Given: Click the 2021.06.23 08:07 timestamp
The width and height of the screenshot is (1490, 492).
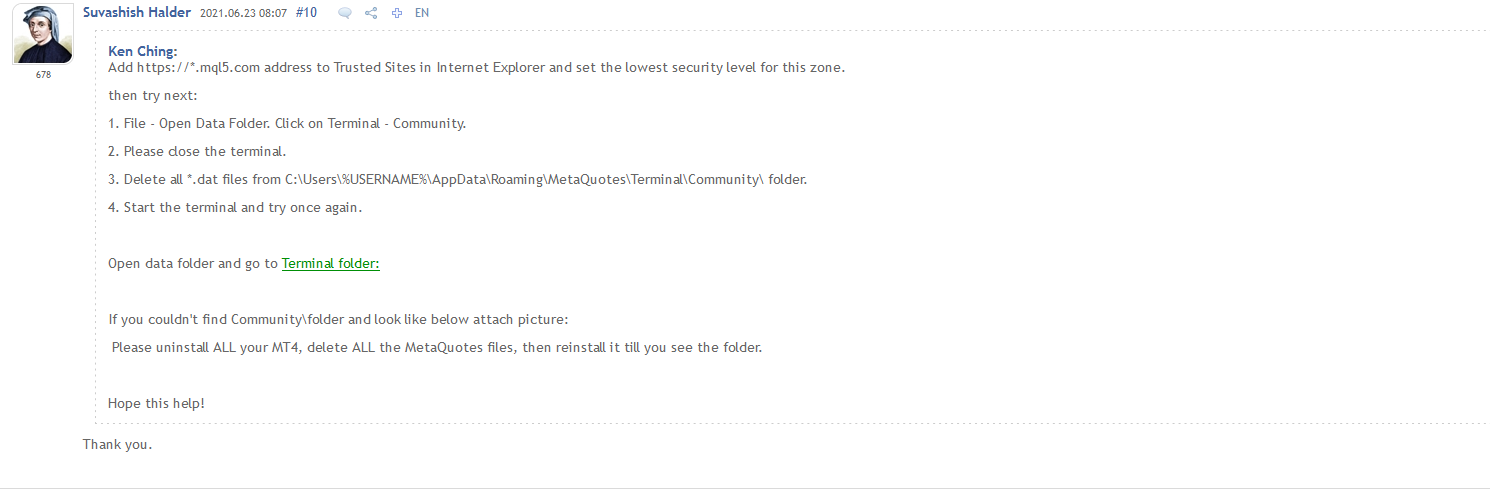Looking at the screenshot, I should pyautogui.click(x=244, y=13).
